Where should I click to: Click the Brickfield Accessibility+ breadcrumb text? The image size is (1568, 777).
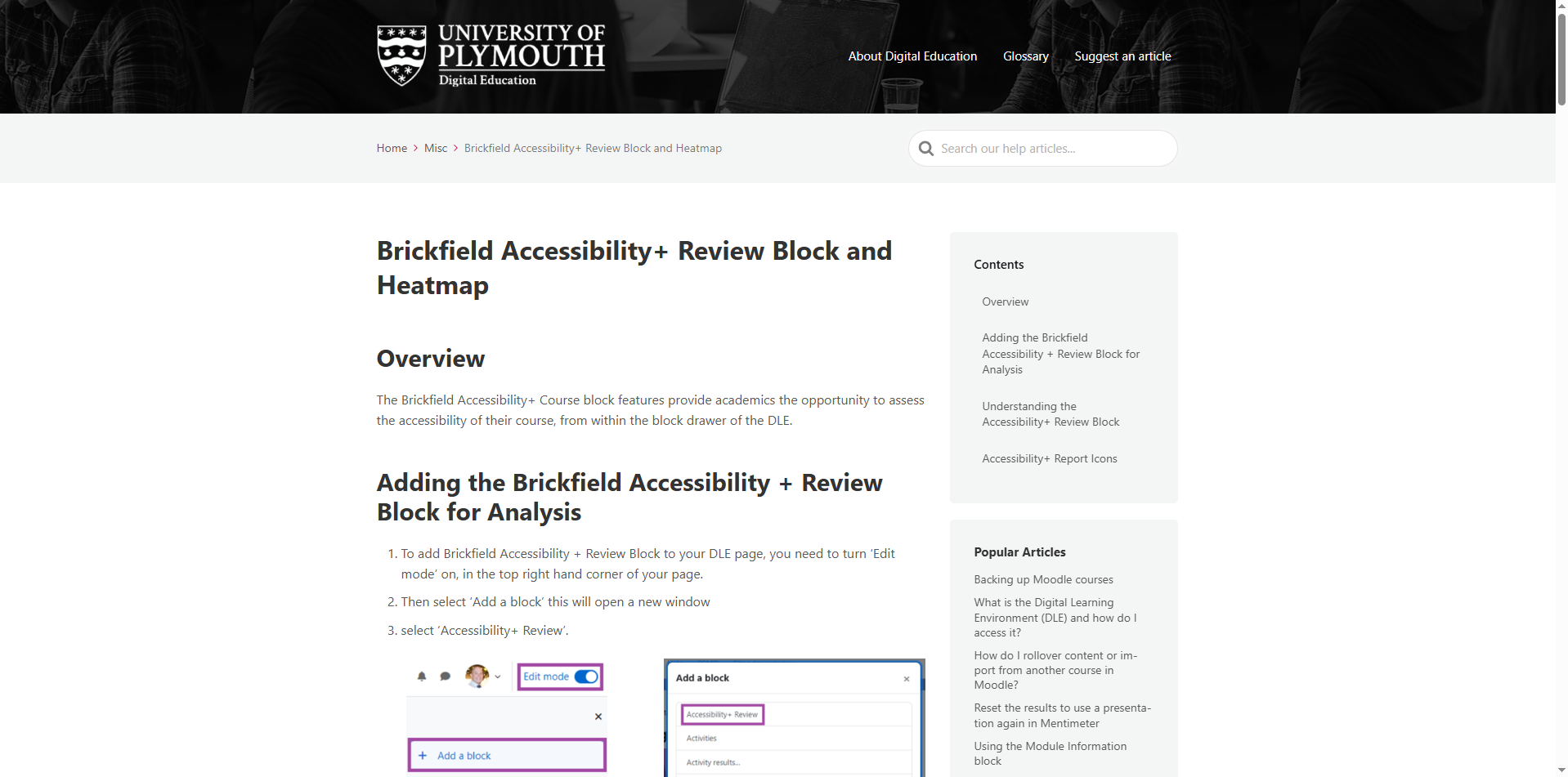click(x=593, y=148)
